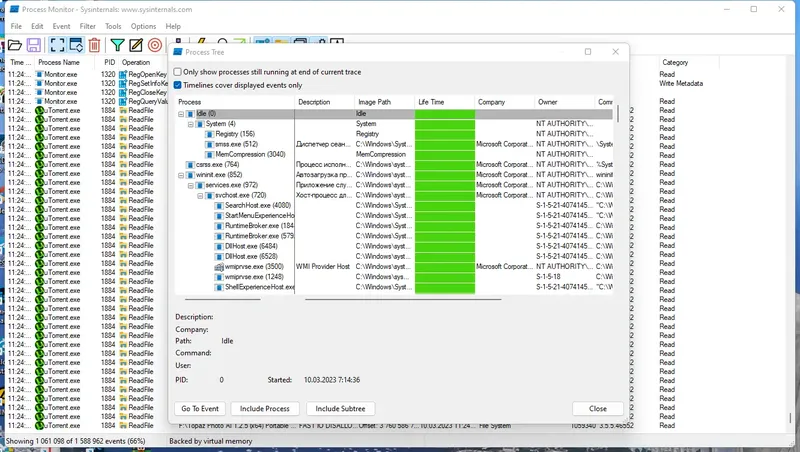Click the smss.exe (512) process icon
Screen dimensions: 800x452
(x=209, y=144)
